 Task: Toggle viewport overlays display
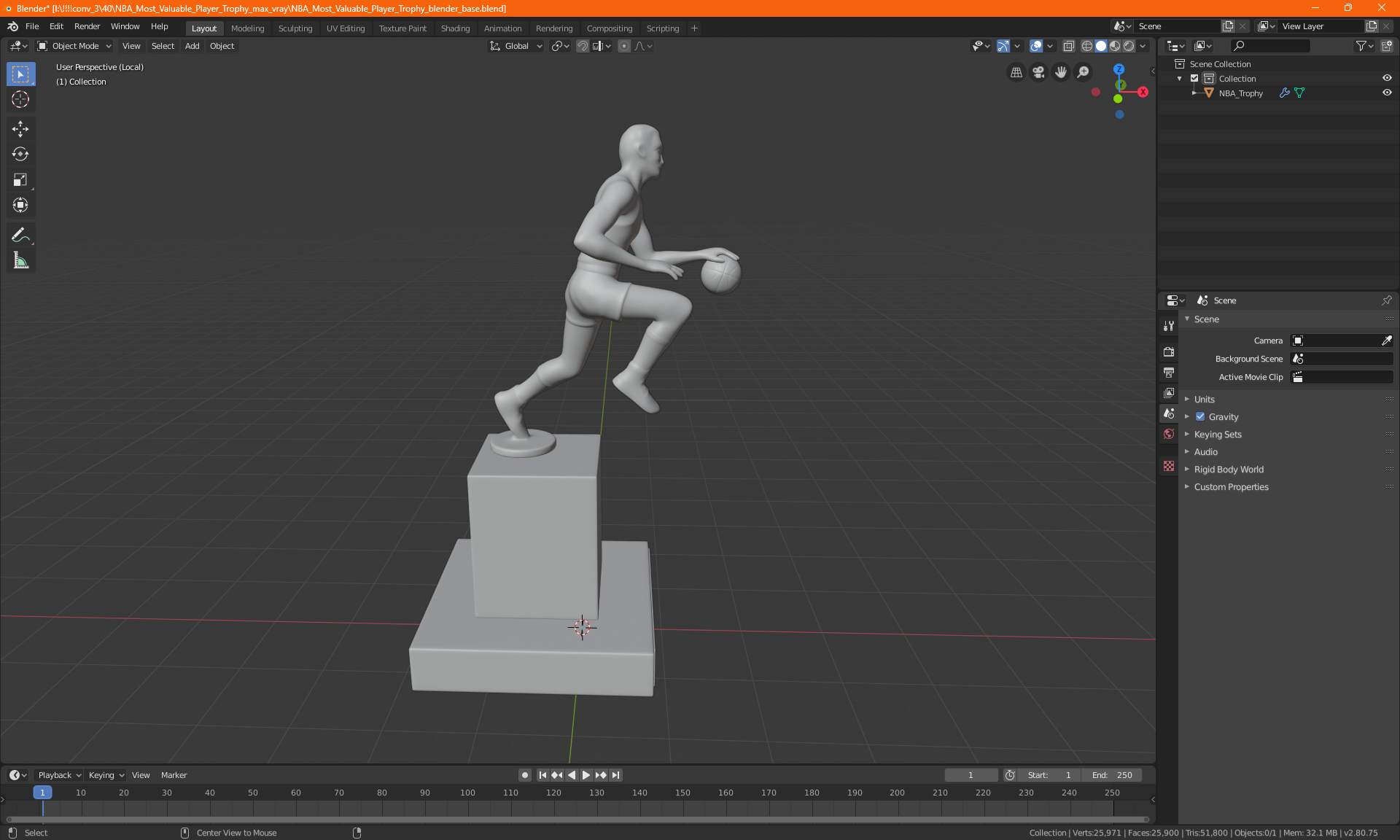(1036, 46)
